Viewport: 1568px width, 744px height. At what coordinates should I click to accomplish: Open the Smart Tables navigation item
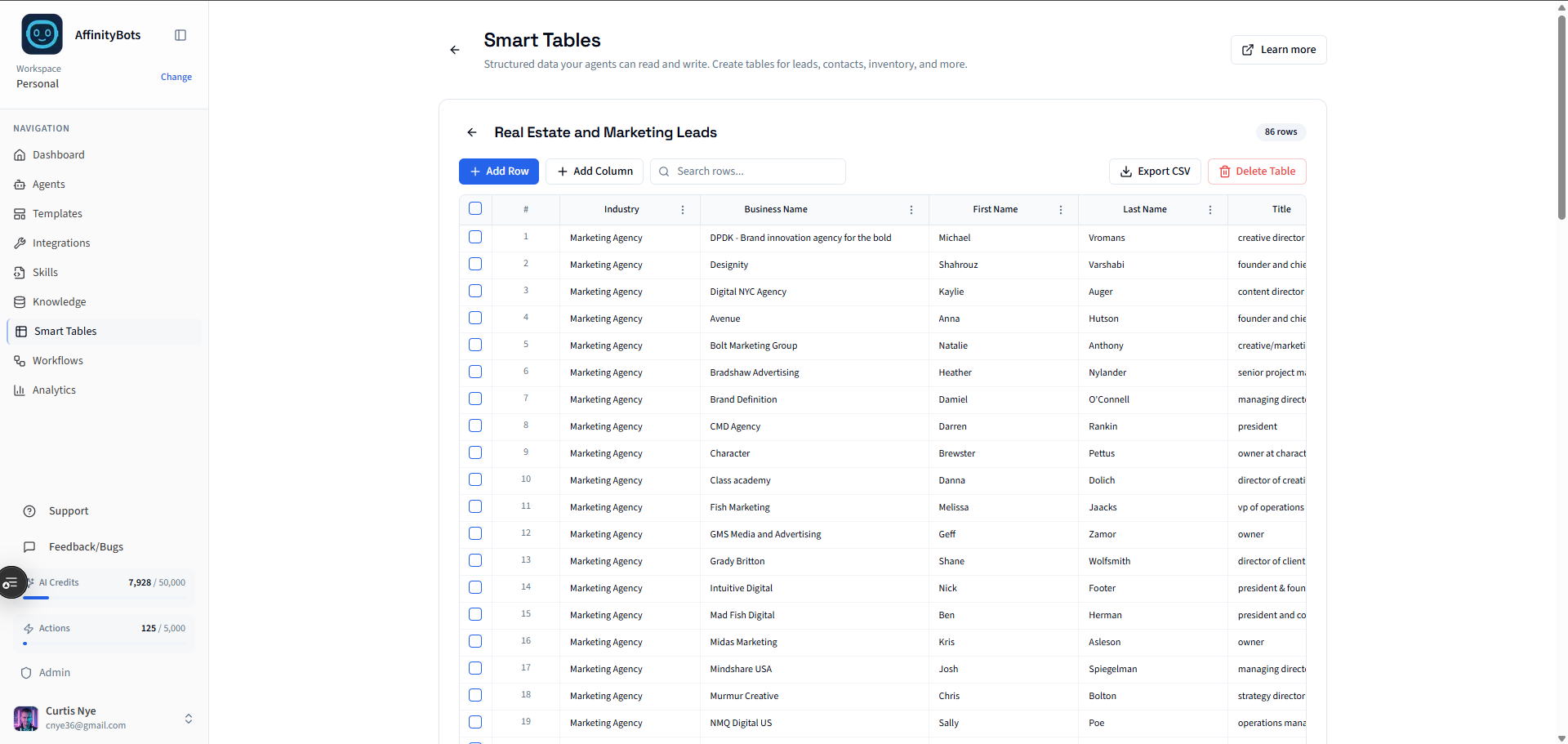[x=65, y=331]
